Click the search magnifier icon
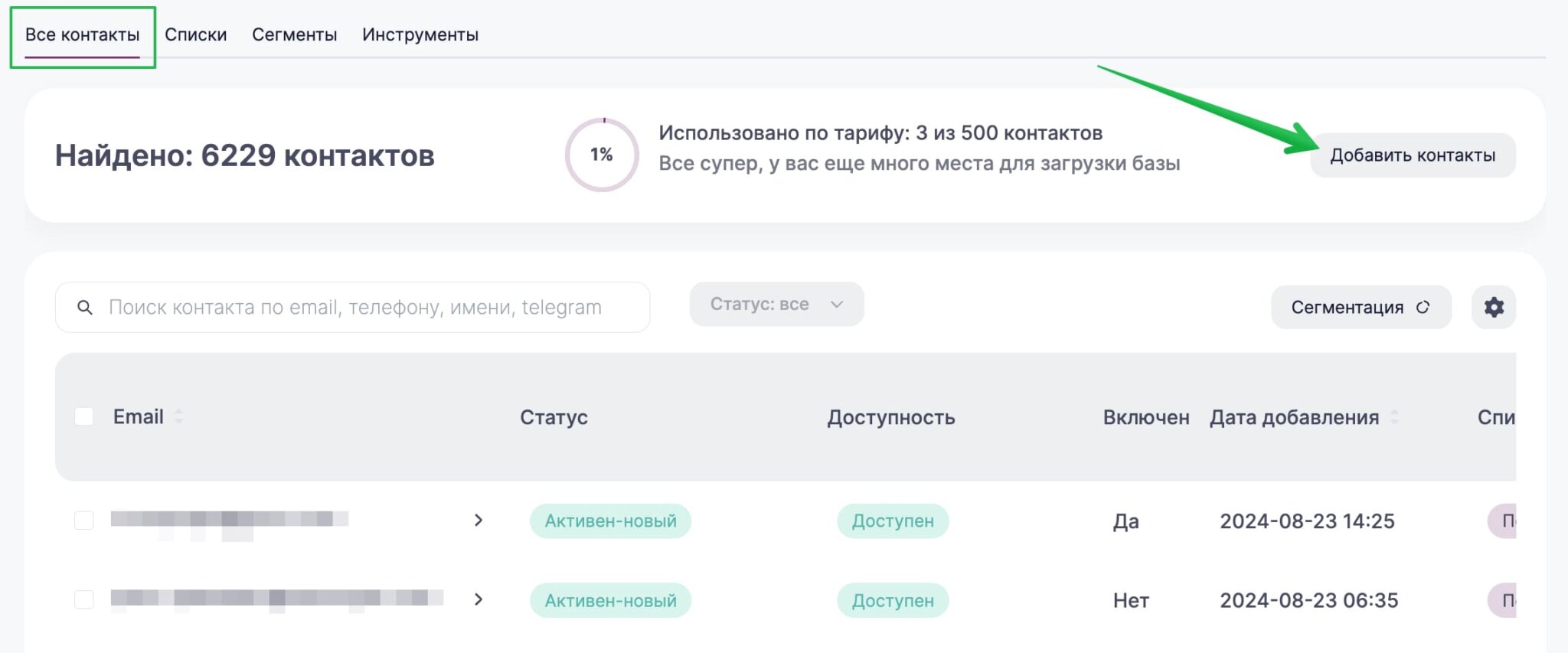Image resolution: width=1568 pixels, height=653 pixels. 85,308
